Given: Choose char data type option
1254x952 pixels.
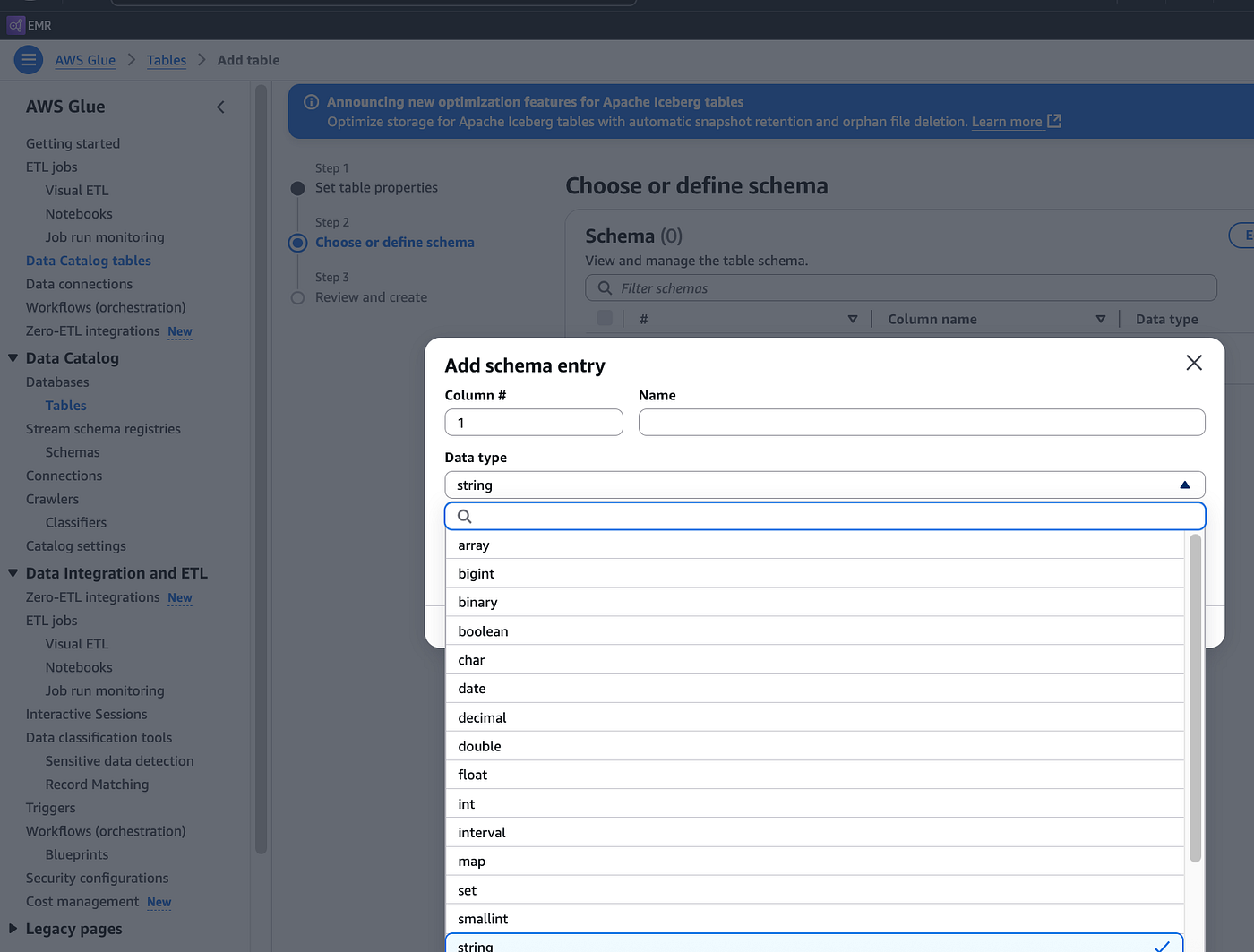Looking at the screenshot, I should [x=815, y=660].
